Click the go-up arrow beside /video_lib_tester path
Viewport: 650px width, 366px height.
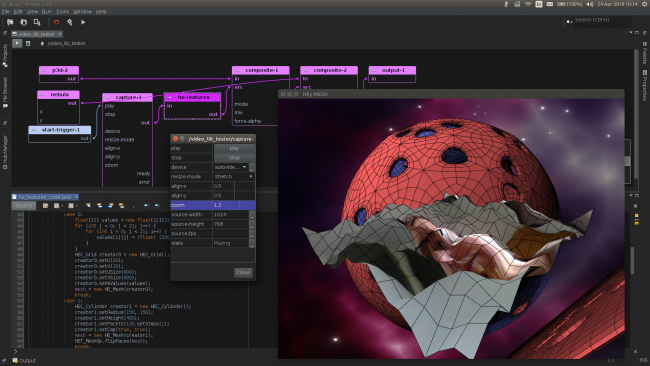click(x=42, y=43)
